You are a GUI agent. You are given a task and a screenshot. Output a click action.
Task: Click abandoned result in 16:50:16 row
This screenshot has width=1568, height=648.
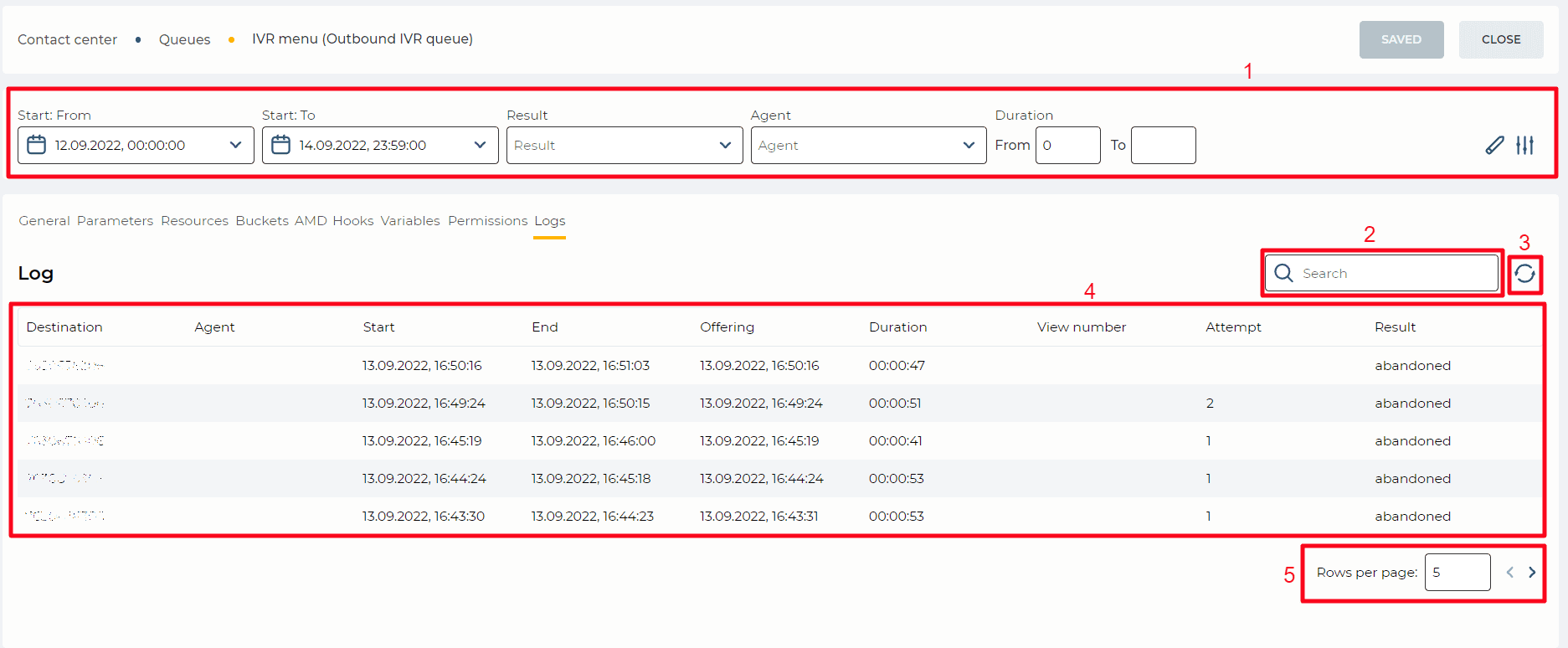coord(1412,366)
